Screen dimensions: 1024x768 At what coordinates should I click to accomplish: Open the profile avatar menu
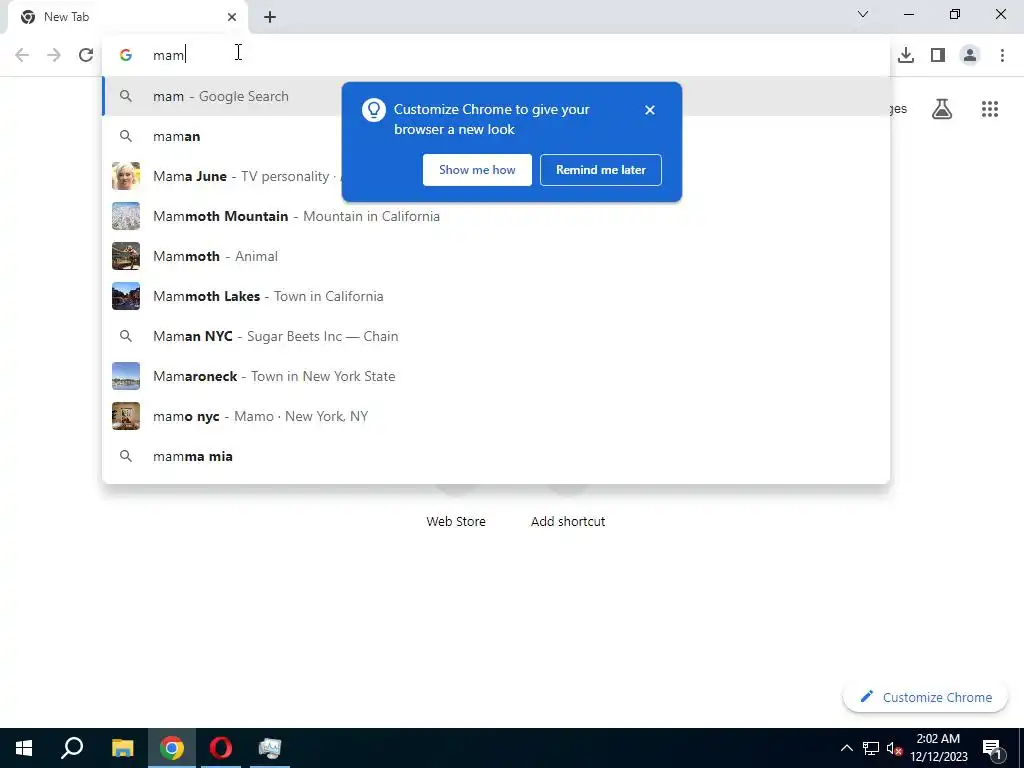click(970, 55)
